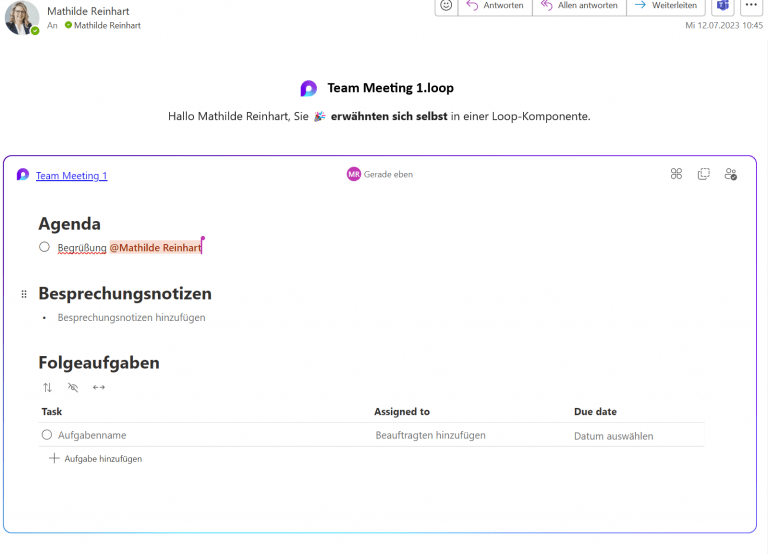Click the Team Meeting 1.loop title
Screen dimensions: 768x554
(x=390, y=88)
